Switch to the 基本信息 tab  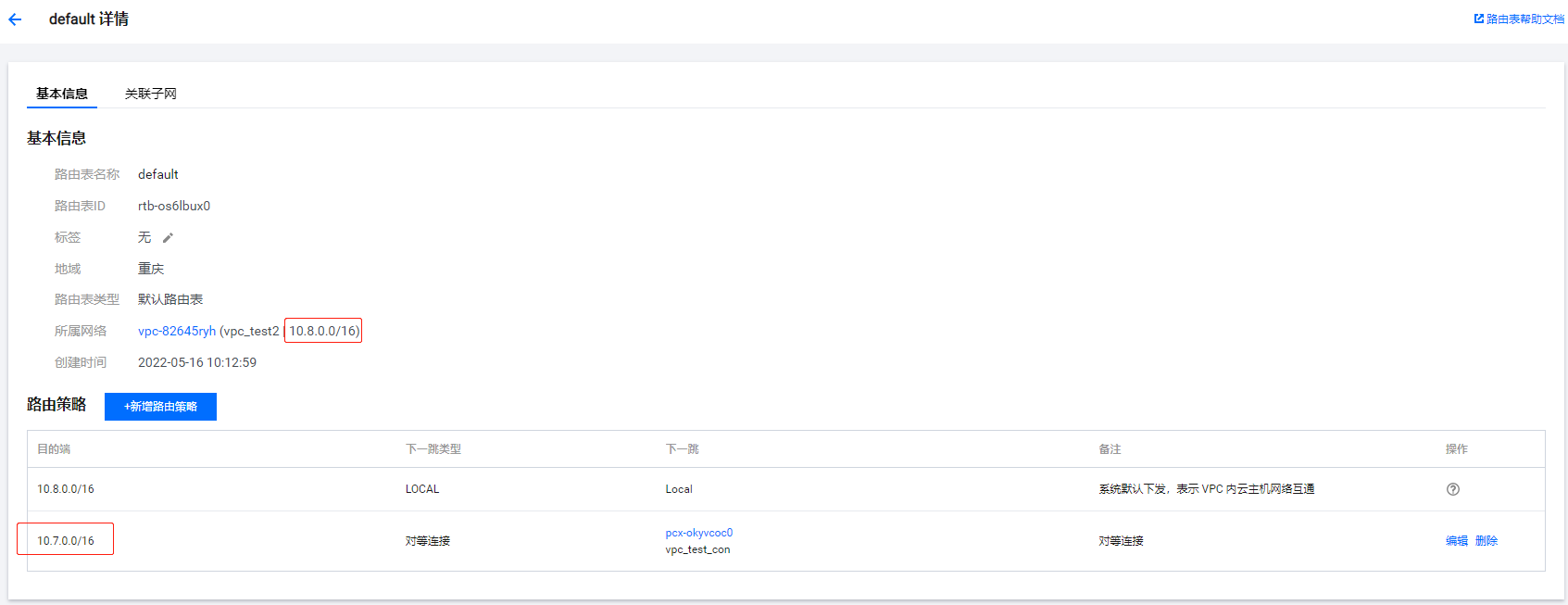62,94
